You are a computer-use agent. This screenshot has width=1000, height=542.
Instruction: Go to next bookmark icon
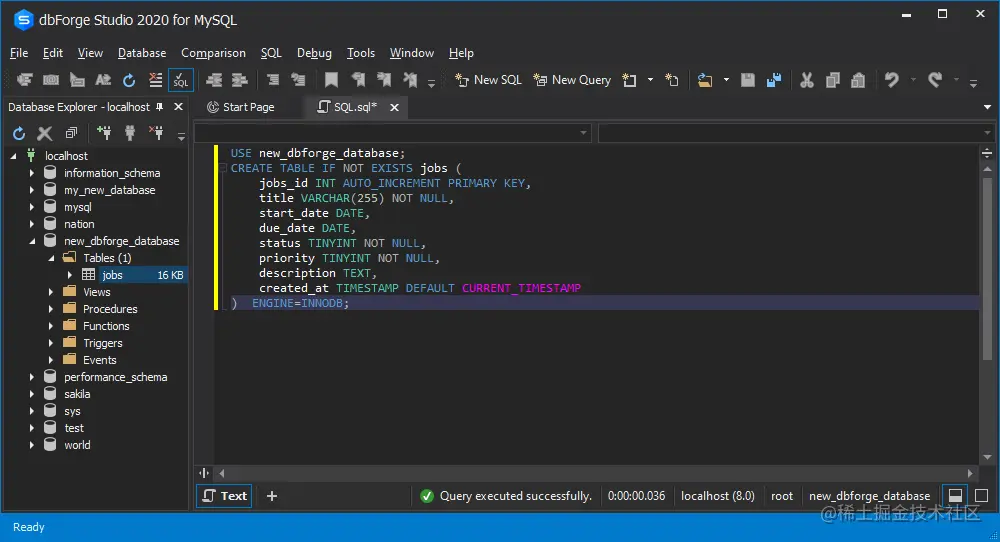(384, 80)
